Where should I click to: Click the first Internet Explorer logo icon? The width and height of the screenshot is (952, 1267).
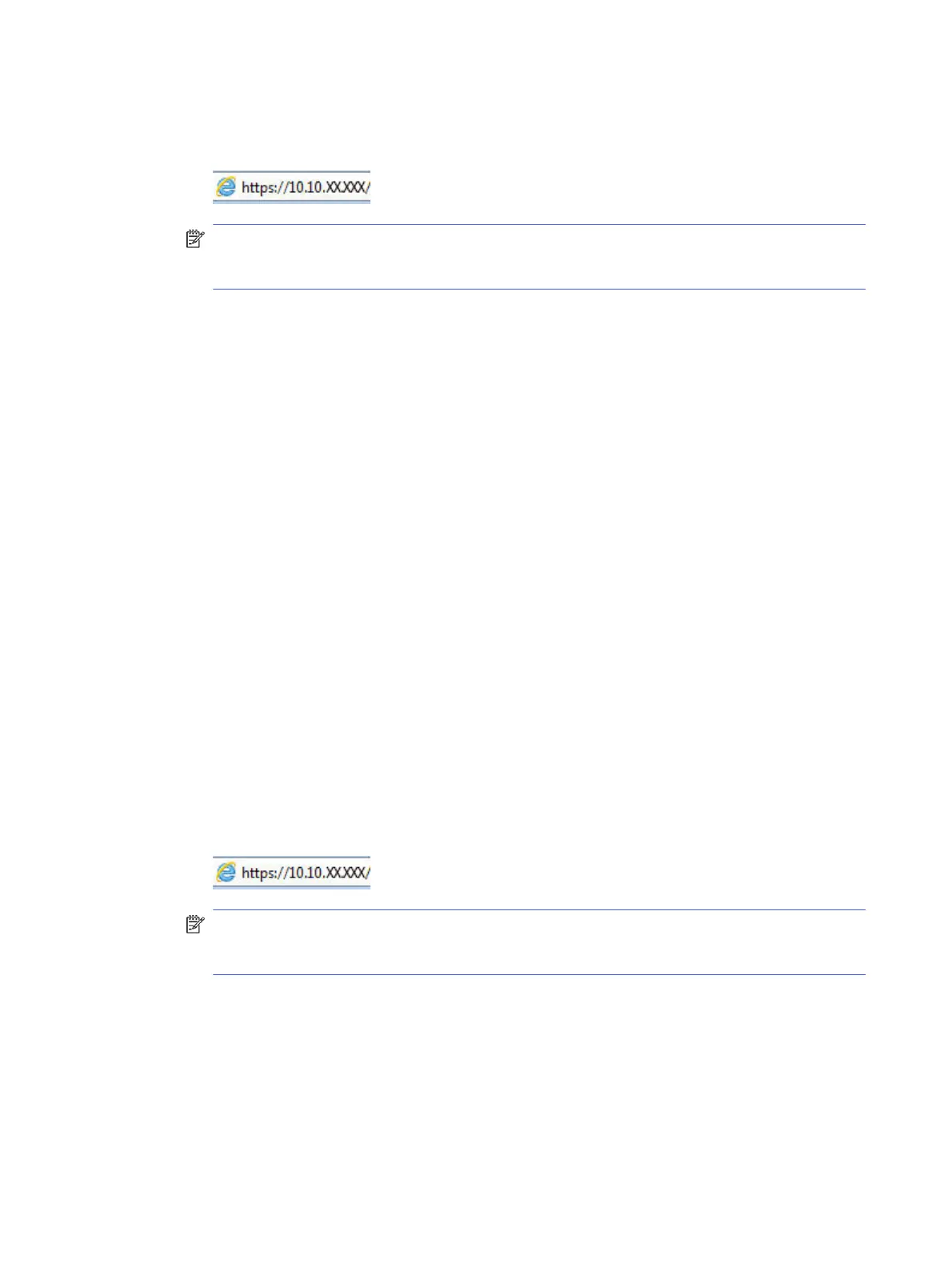pos(226,187)
